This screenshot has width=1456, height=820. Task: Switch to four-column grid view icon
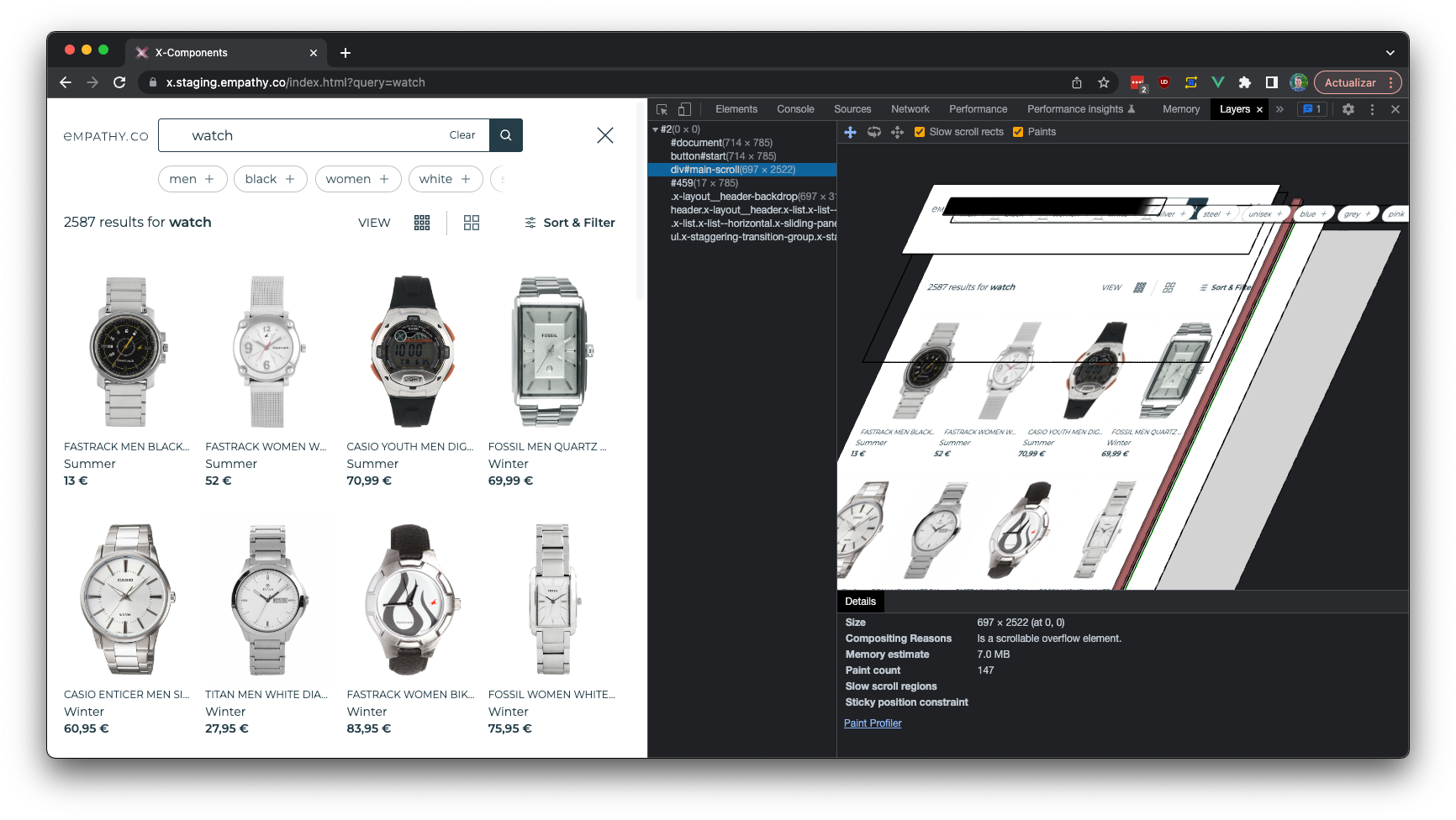click(422, 223)
